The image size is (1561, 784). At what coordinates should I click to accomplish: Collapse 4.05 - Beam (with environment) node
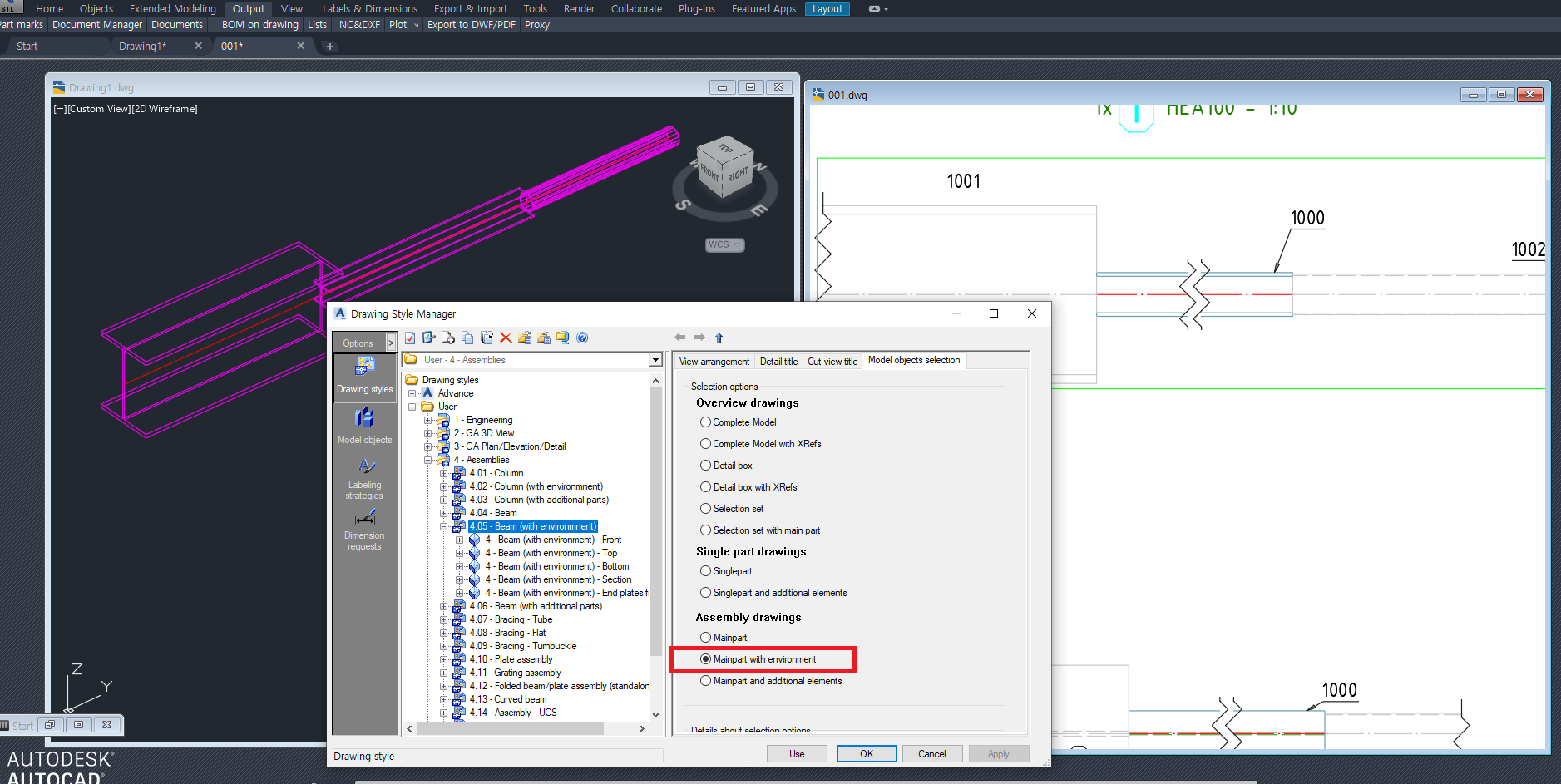pyautogui.click(x=444, y=526)
